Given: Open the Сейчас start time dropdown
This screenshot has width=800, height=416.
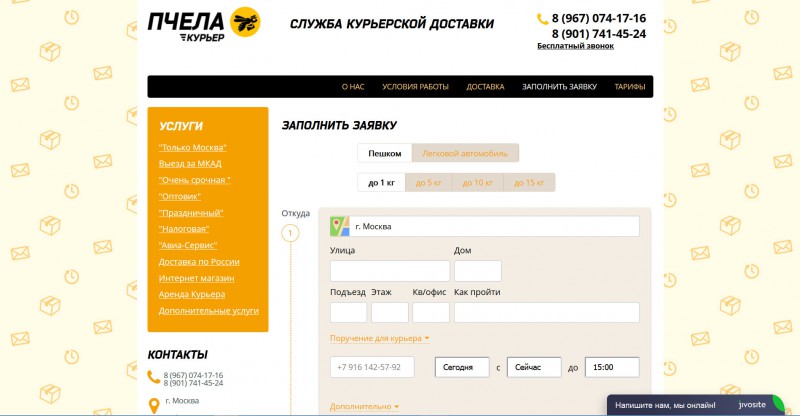Looking at the screenshot, I should tap(534, 367).
